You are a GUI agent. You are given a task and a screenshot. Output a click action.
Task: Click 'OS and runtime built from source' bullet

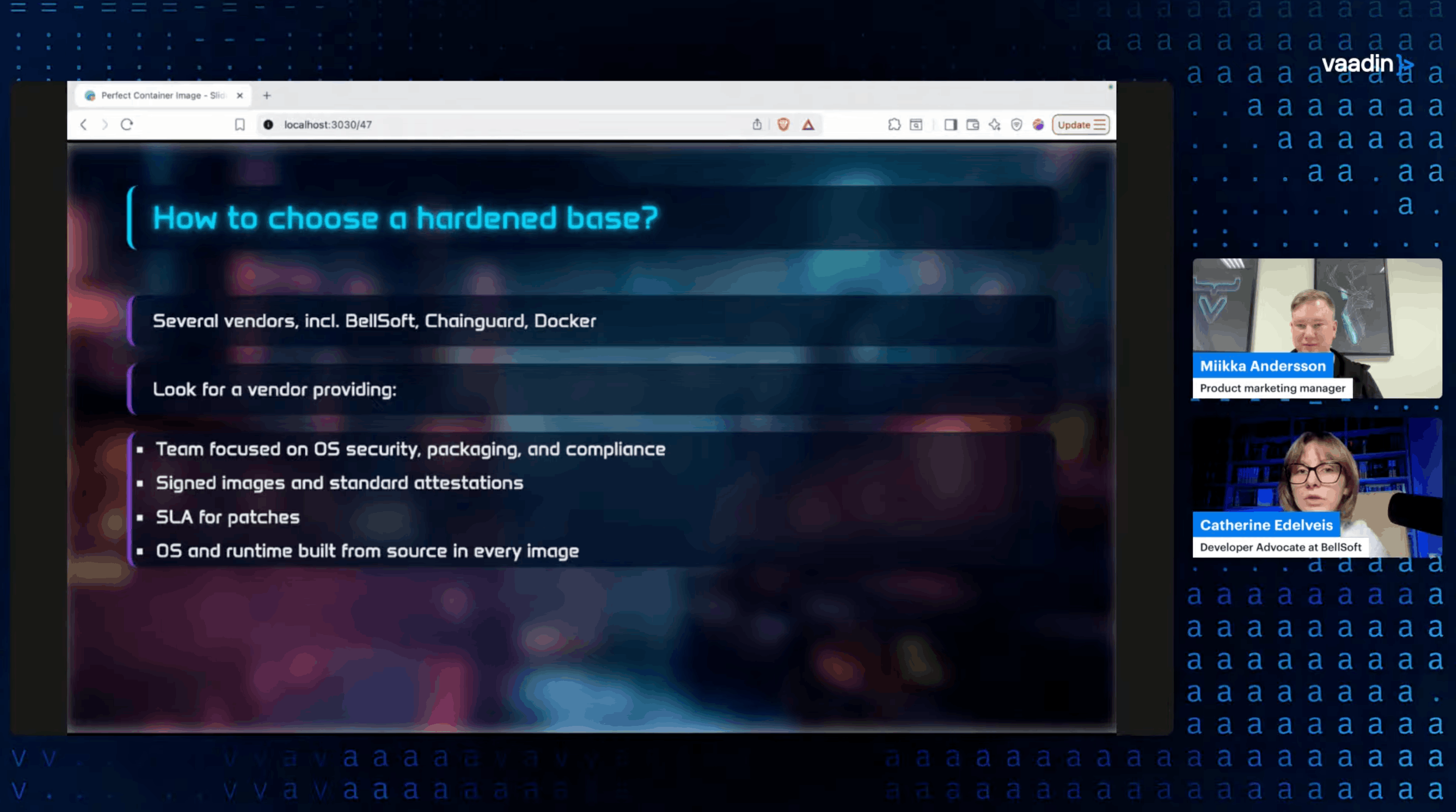pyautogui.click(x=367, y=551)
